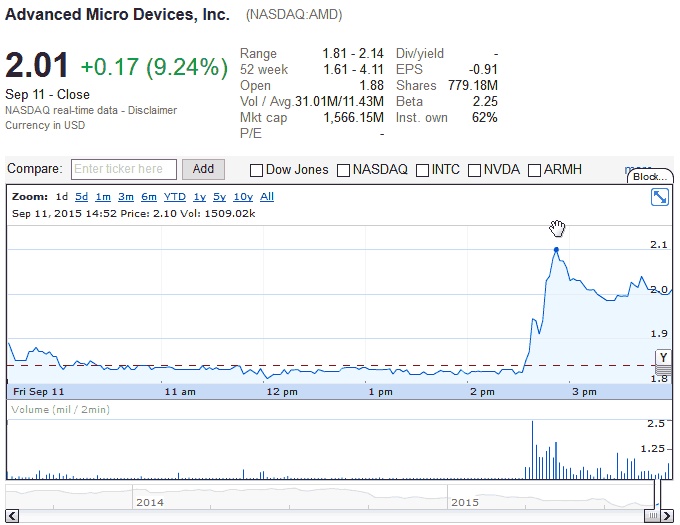The image size is (680, 525).
Task: Show the 10y chart range
Action: point(243,197)
